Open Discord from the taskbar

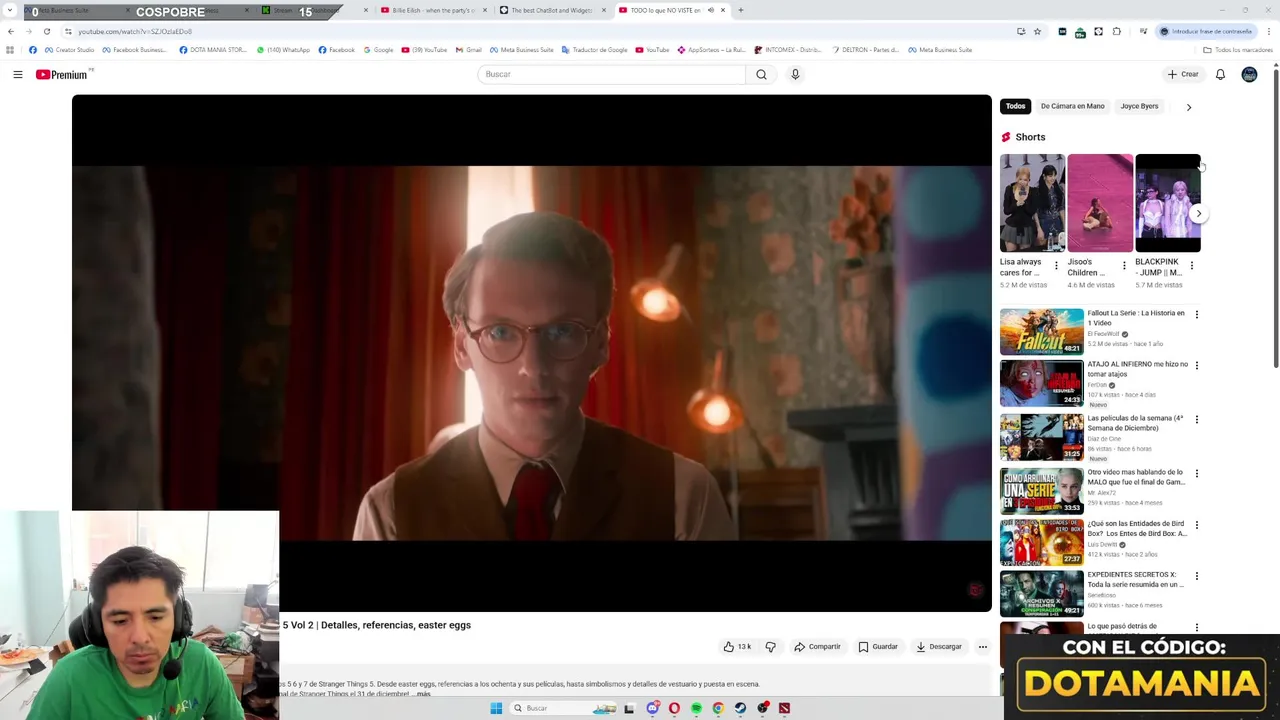pyautogui.click(x=652, y=708)
